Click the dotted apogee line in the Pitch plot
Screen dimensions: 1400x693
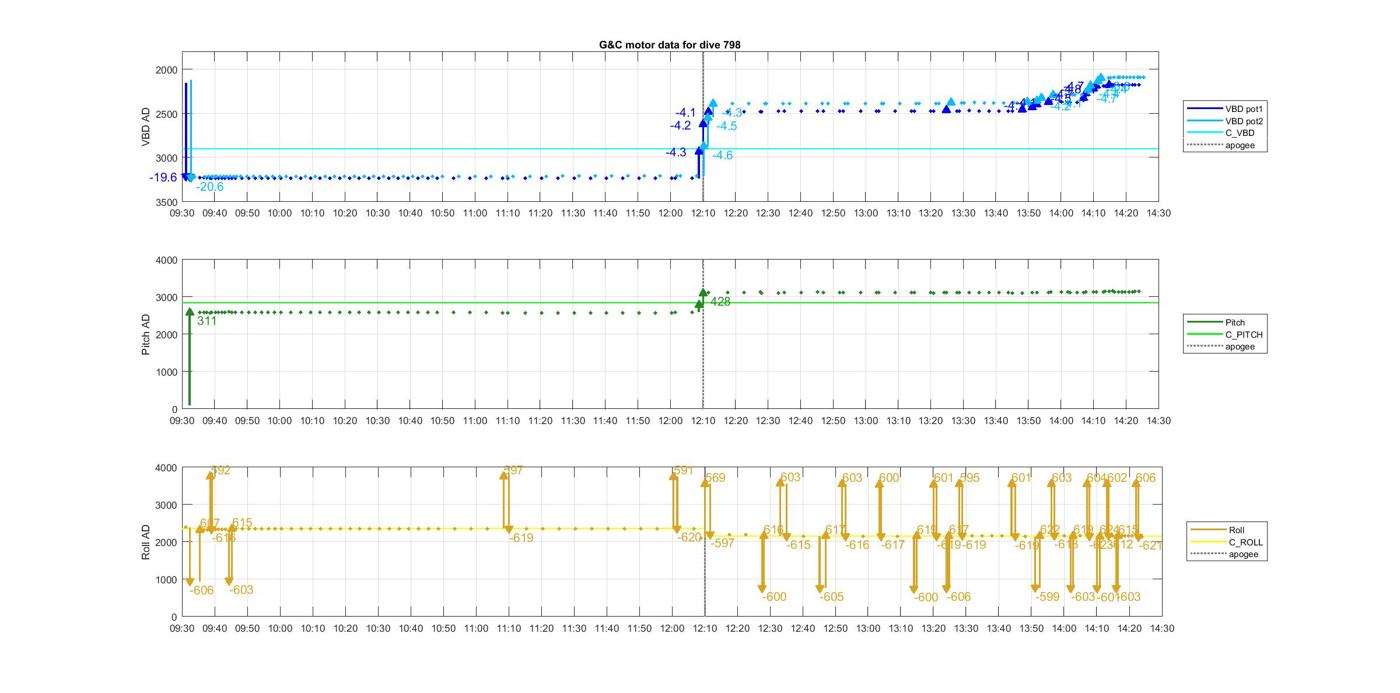click(703, 335)
